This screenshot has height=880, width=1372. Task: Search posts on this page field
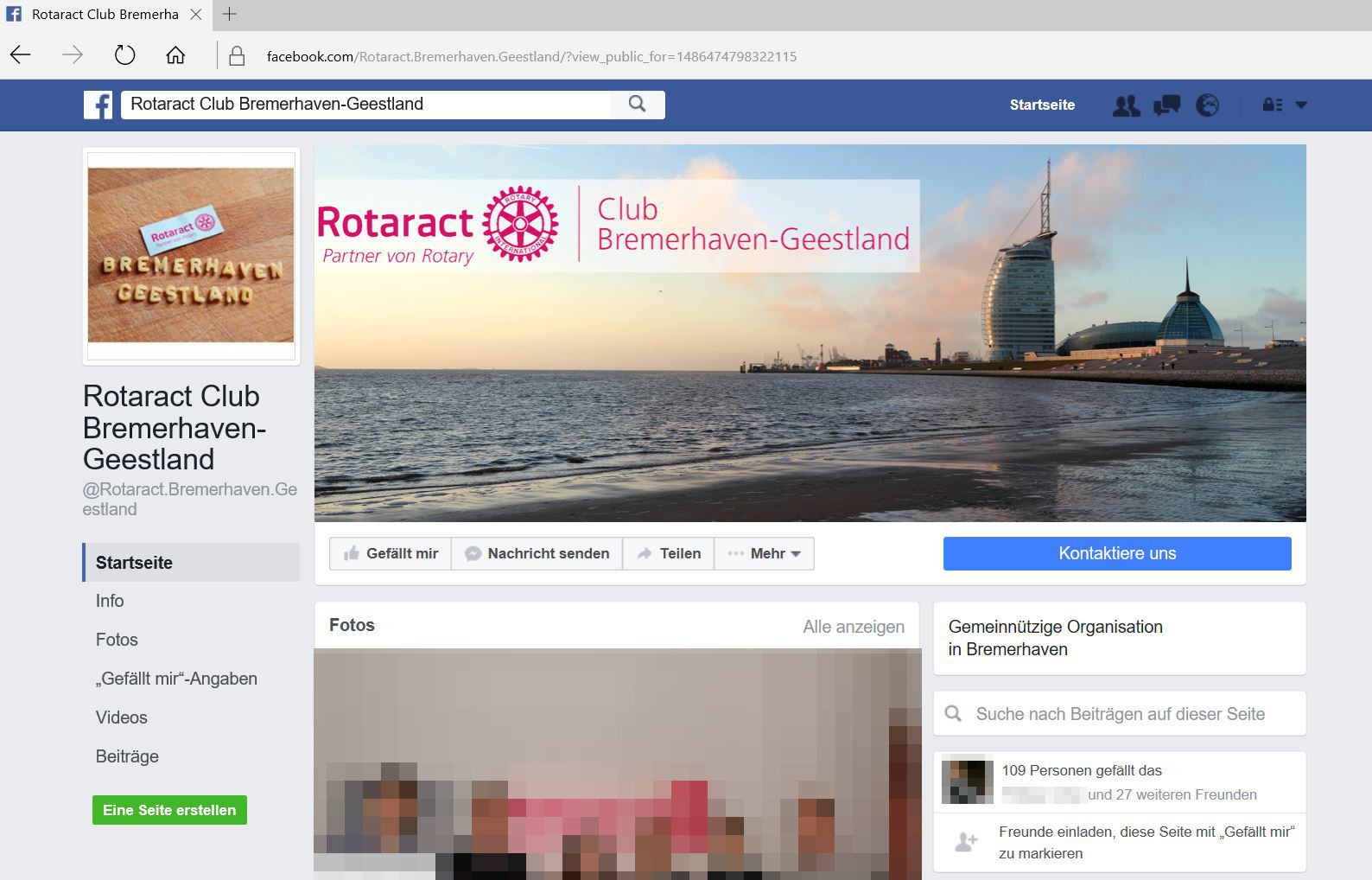pyautogui.click(x=1120, y=714)
